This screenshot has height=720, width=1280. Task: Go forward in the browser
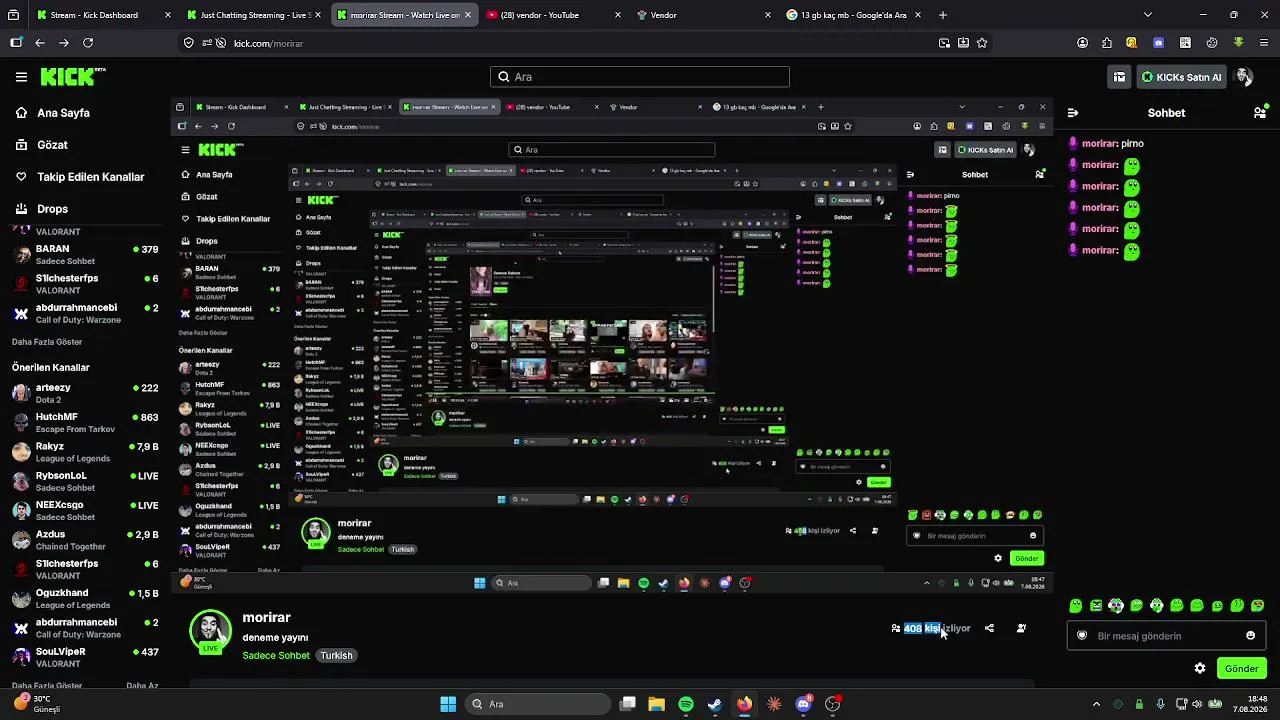pos(64,43)
